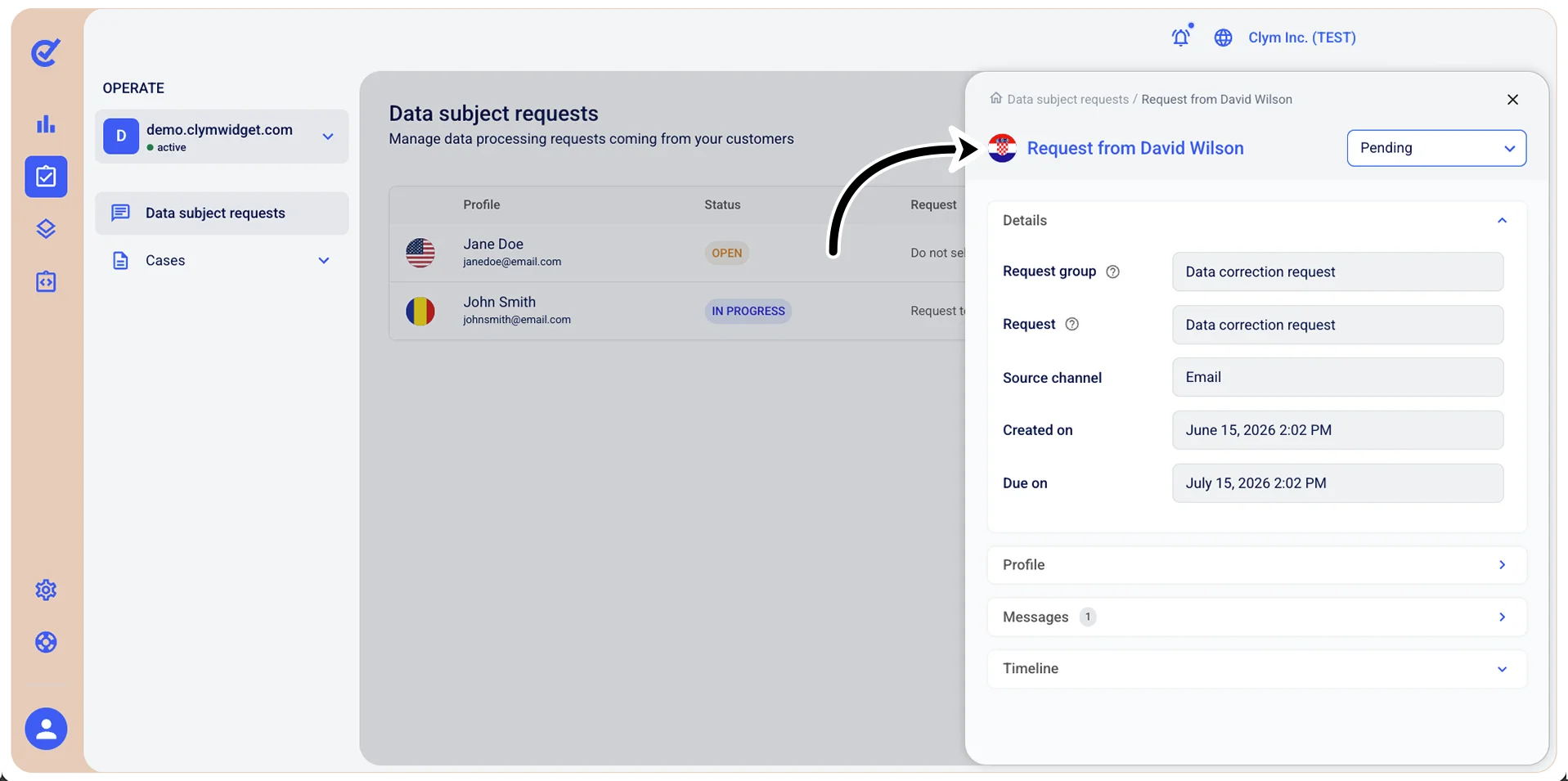1568x781 pixels.
Task: Click the Source channel Email field
Action: (x=1337, y=377)
